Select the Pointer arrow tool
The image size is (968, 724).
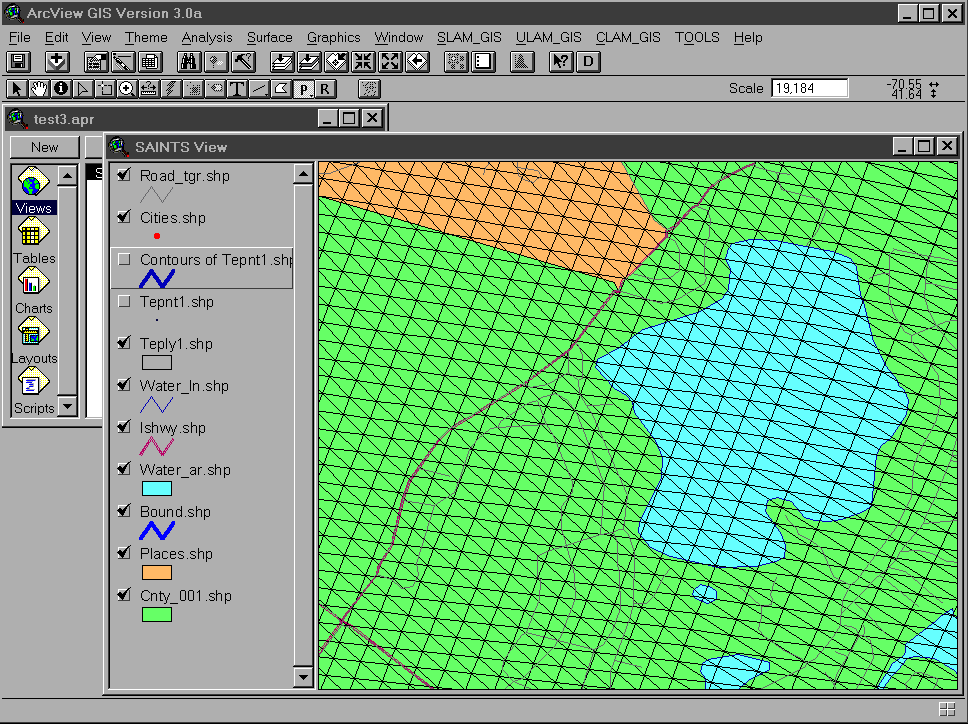click(x=17, y=89)
